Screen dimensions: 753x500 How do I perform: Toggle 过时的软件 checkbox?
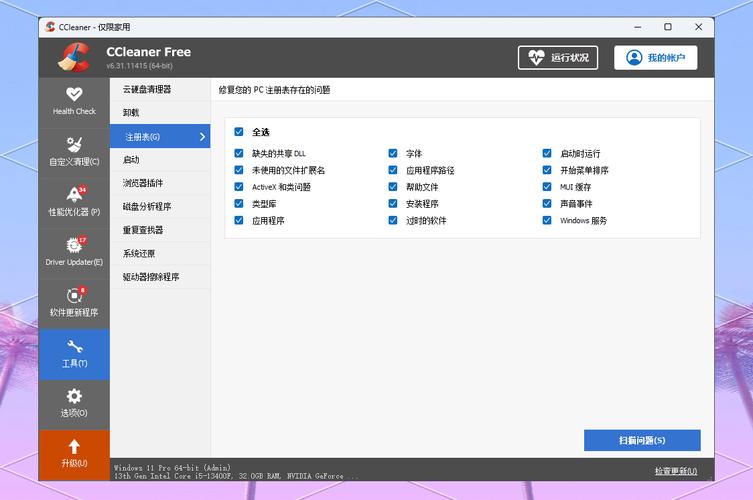tap(393, 220)
